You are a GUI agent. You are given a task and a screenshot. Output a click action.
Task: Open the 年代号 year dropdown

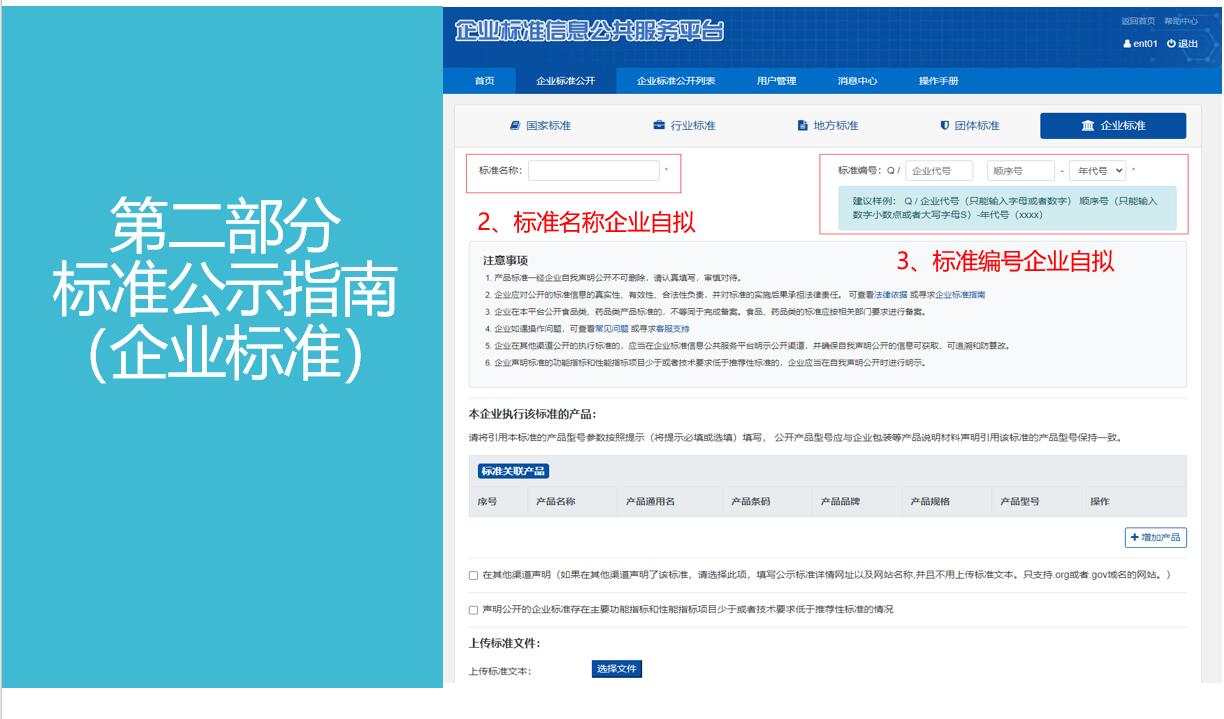(1097, 171)
